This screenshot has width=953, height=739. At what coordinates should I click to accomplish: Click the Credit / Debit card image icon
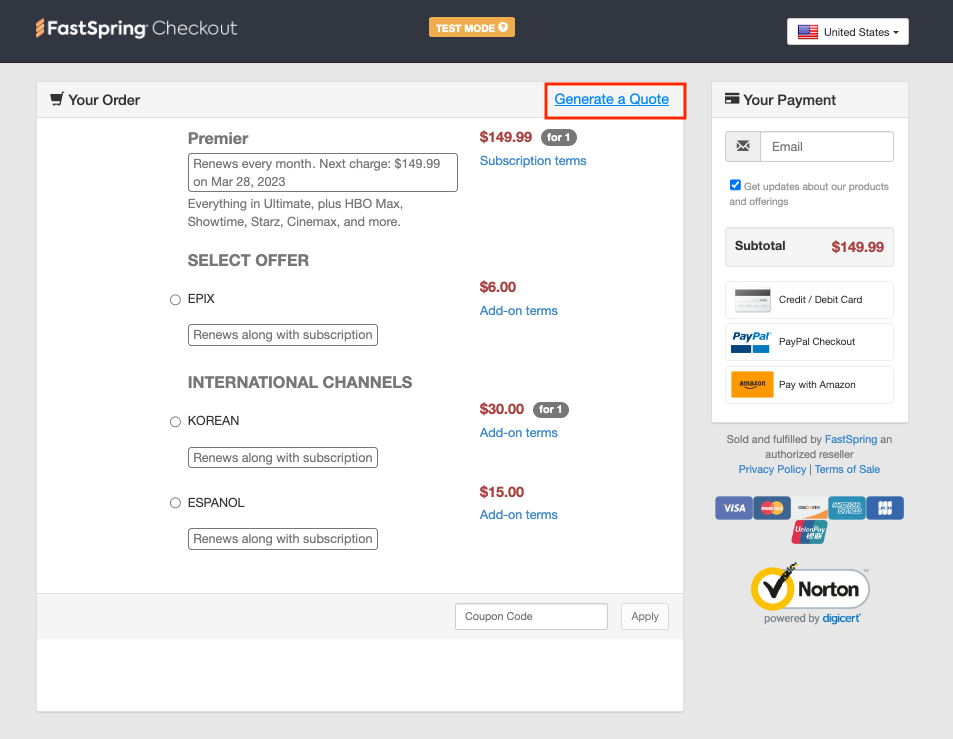(x=752, y=300)
